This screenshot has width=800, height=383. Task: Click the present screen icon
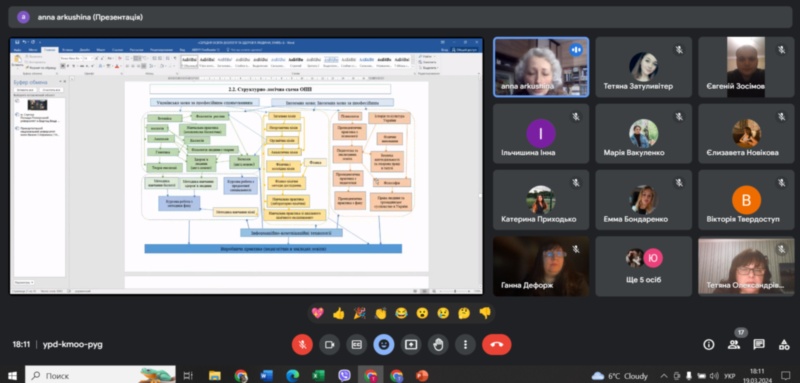tap(411, 345)
